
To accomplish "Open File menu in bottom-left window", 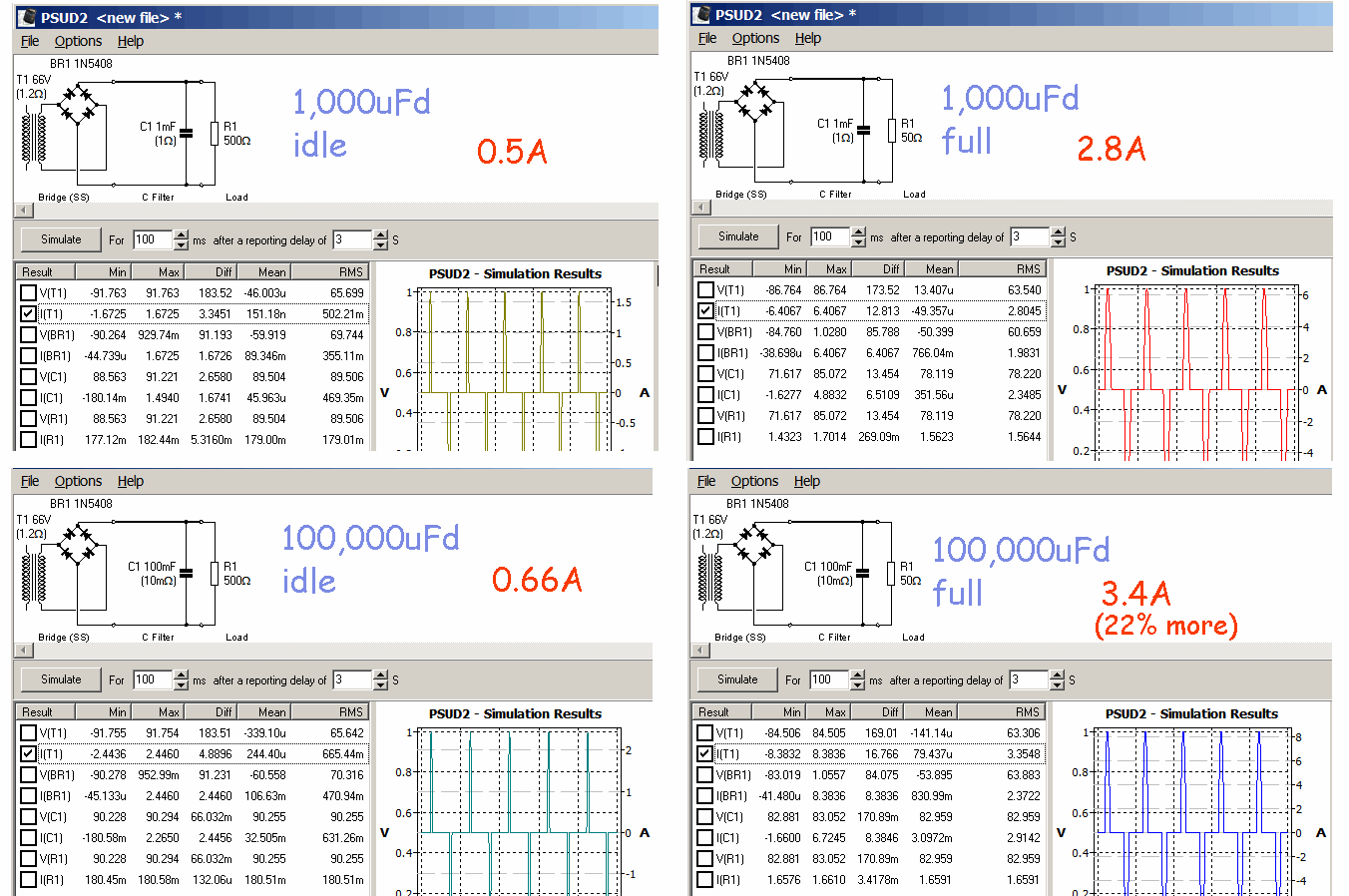I will [30, 481].
